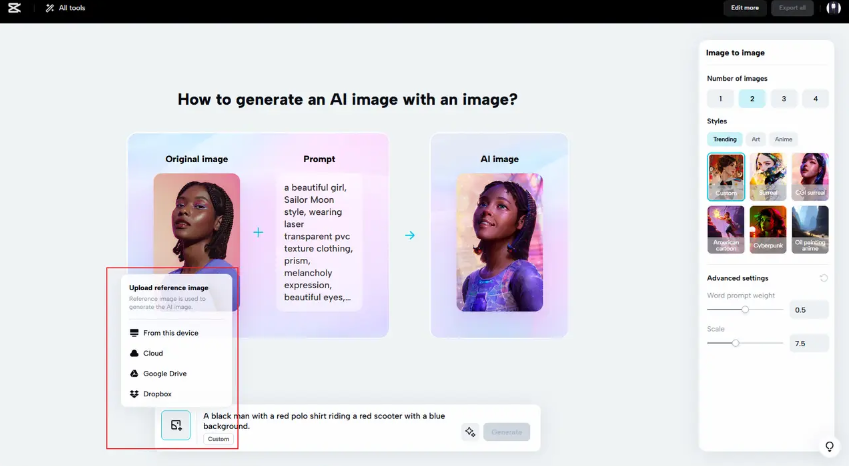Click the AI image example result

pyautogui.click(x=499, y=242)
